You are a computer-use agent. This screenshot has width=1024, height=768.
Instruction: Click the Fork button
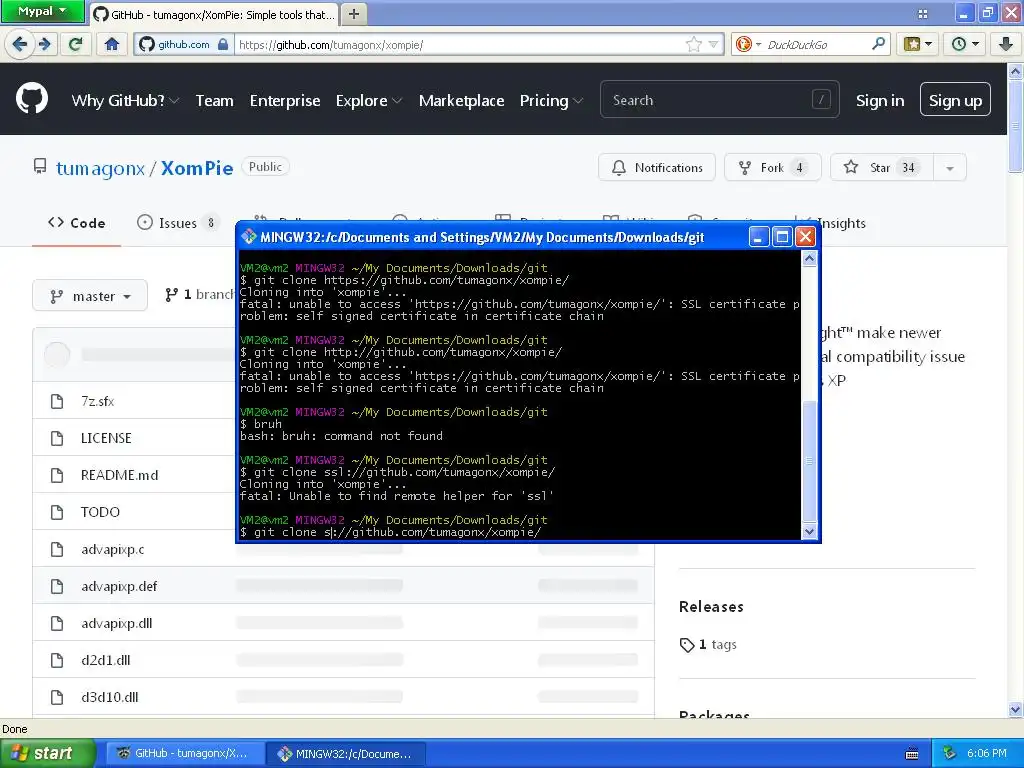(x=772, y=168)
